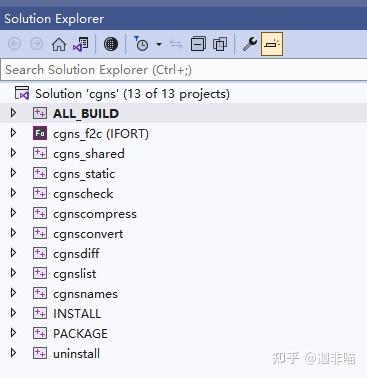Toggle the highlighted Preview Selected Items button

(x=272, y=44)
